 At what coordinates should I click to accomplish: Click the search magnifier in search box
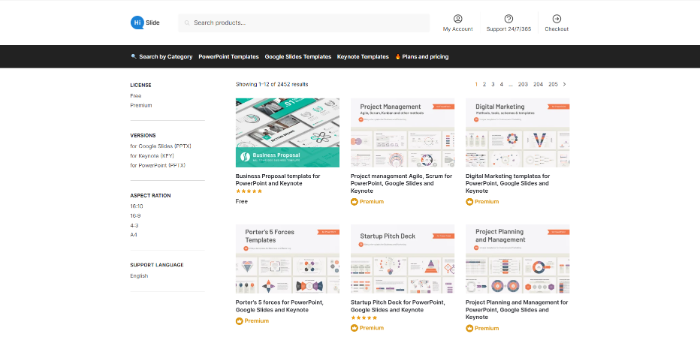tap(187, 23)
